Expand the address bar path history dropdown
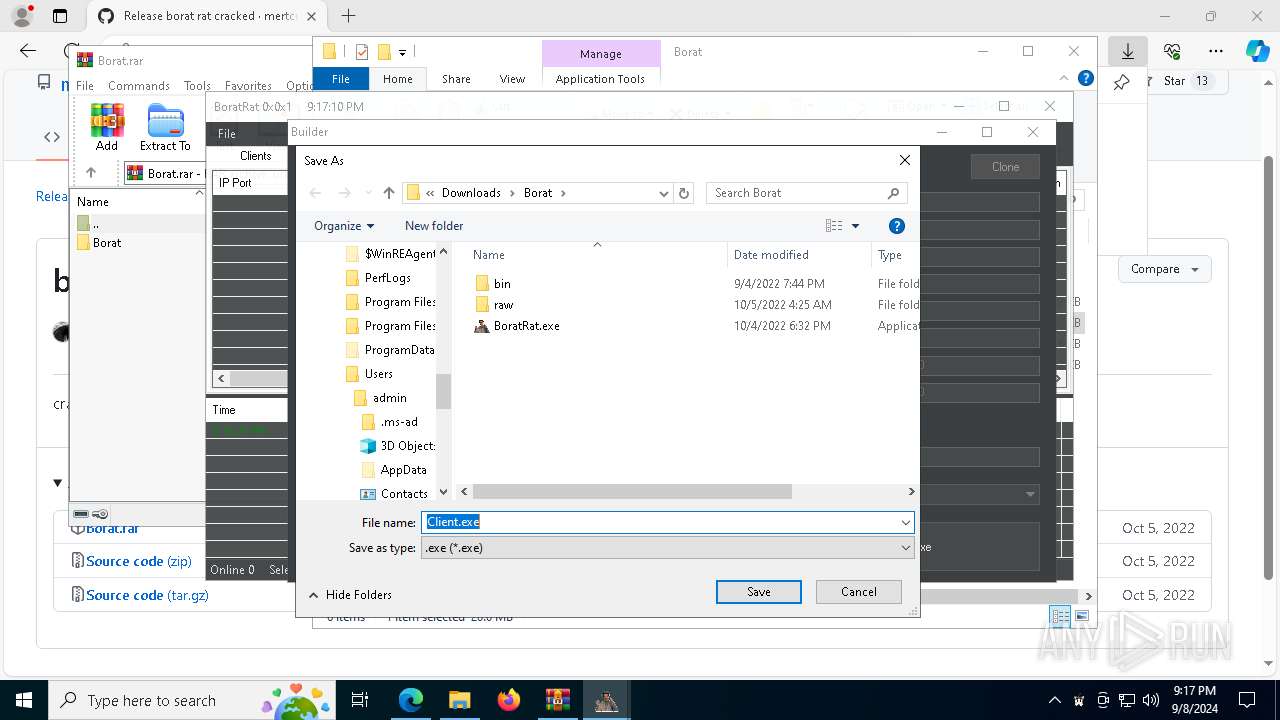1280x720 pixels. click(x=663, y=193)
